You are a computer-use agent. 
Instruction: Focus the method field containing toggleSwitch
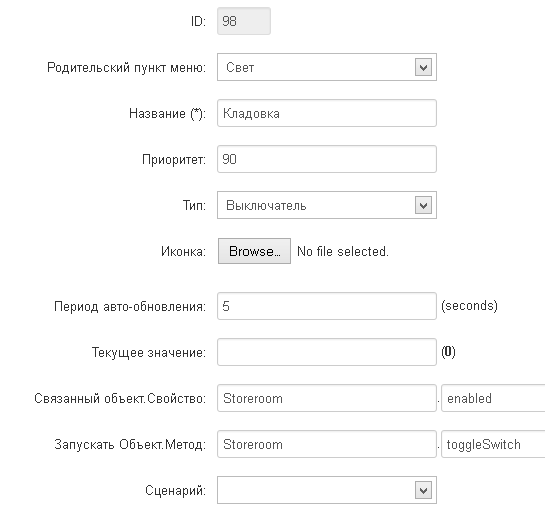493,444
